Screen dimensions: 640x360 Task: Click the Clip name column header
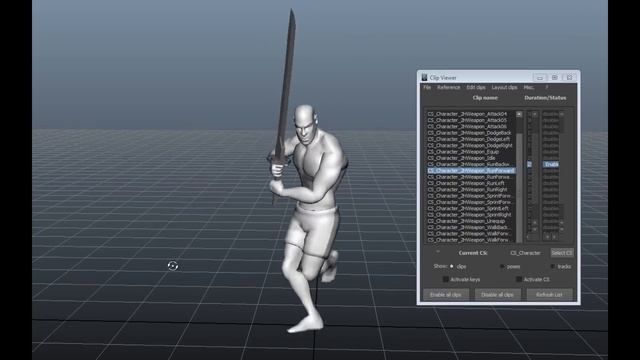click(x=485, y=98)
